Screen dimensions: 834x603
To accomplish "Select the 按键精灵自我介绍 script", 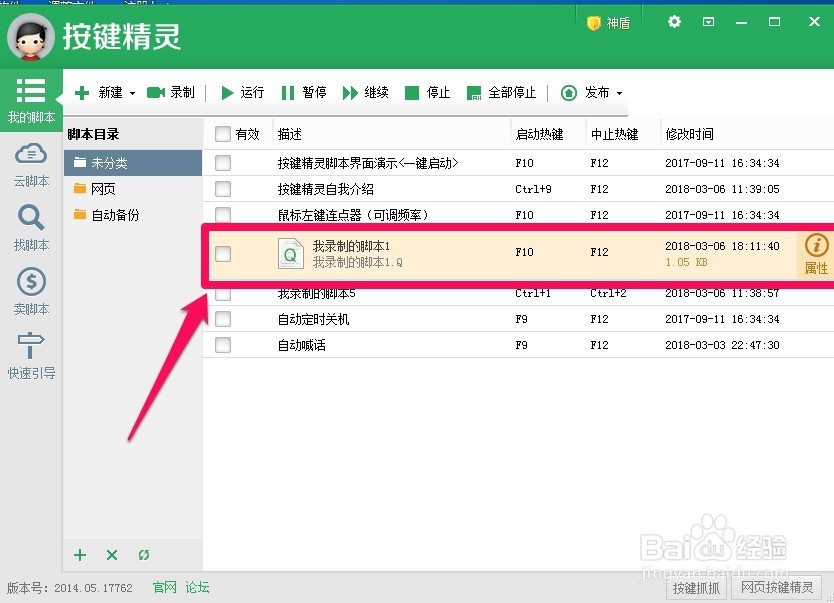I will 326,189.
